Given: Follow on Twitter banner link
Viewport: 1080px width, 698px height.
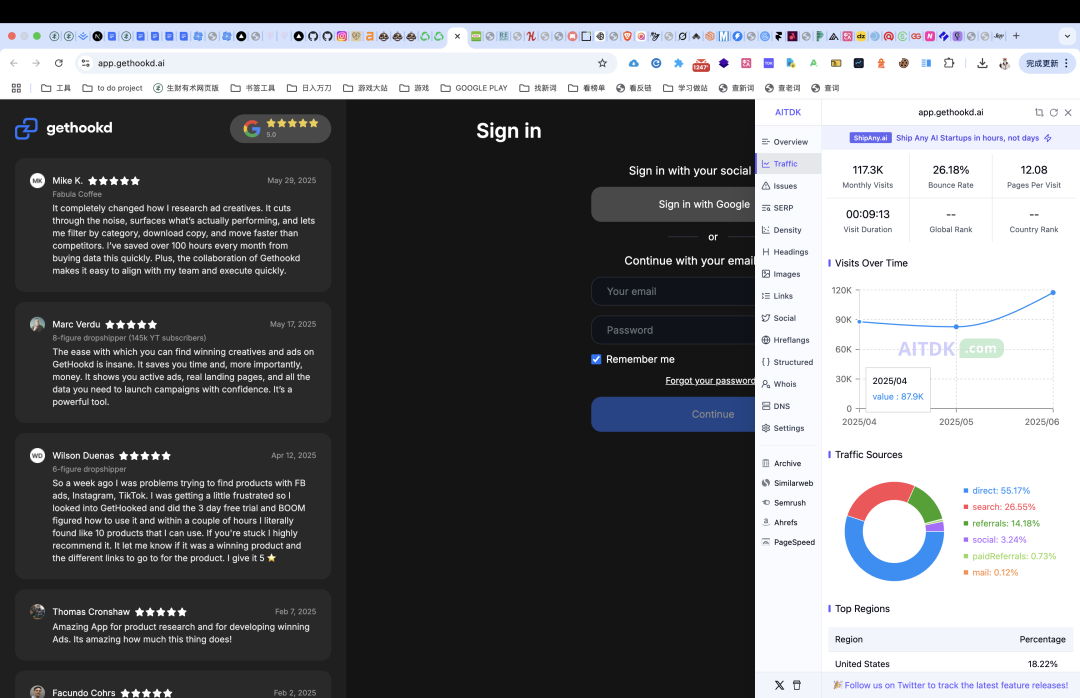Looking at the screenshot, I should click(x=951, y=686).
